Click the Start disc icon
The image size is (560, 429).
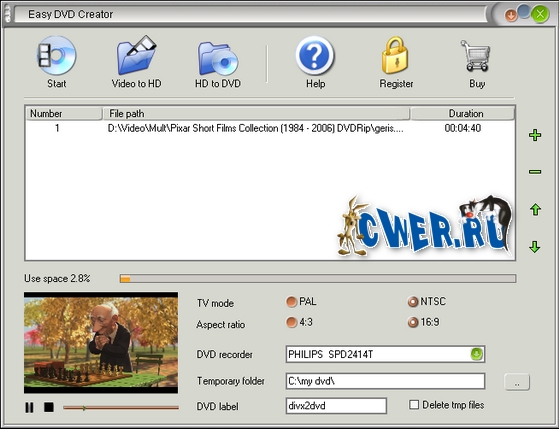point(57,56)
